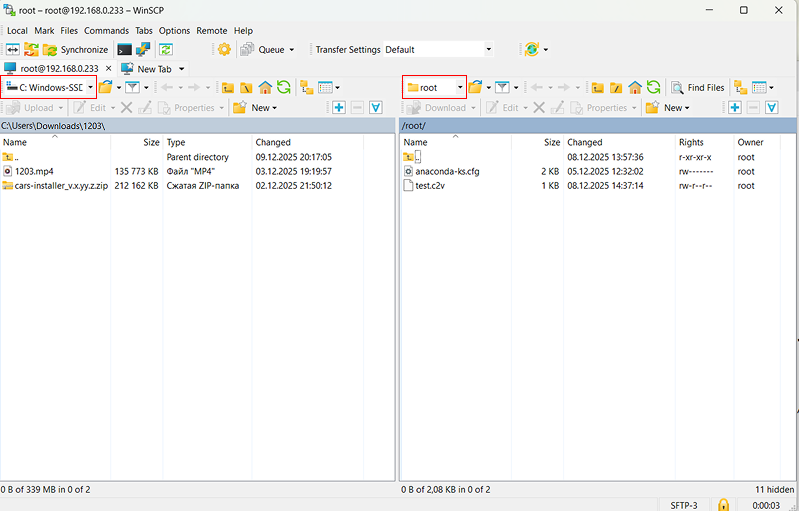The width and height of the screenshot is (799, 511).
Task: Select the 1203.mp4 file
Action: coord(34,171)
